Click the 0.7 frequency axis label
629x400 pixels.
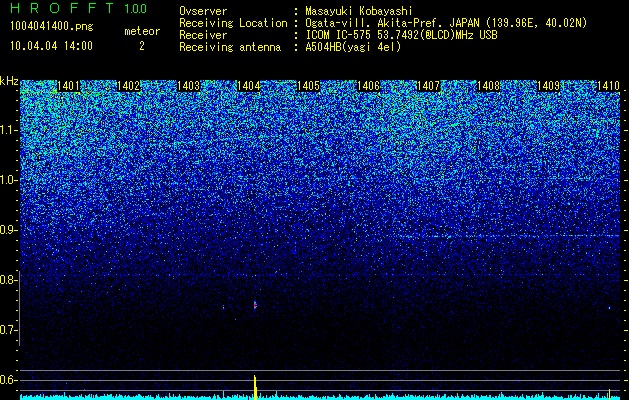pyautogui.click(x=8, y=330)
